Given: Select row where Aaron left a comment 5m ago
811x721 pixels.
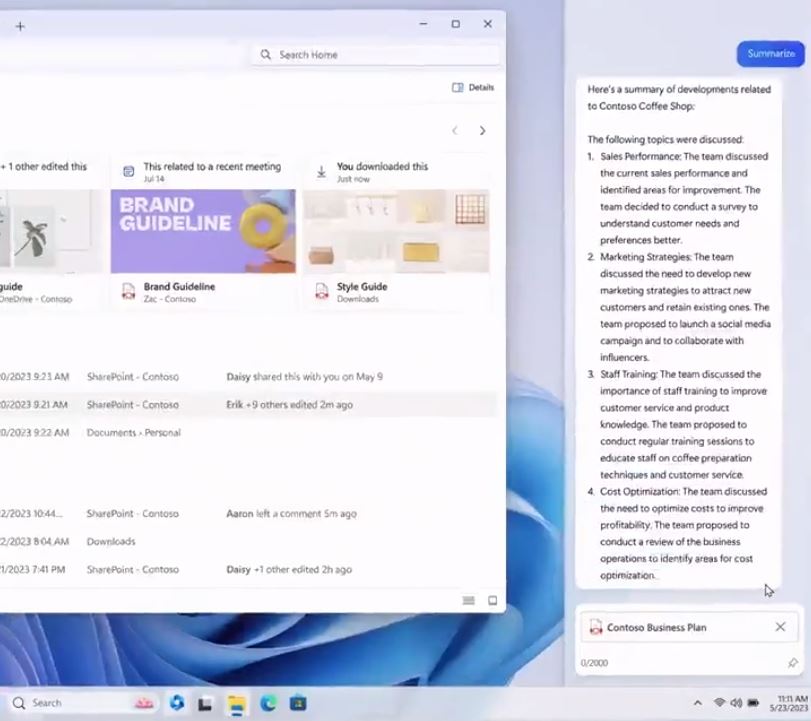Looking at the screenshot, I should pyautogui.click(x=248, y=514).
